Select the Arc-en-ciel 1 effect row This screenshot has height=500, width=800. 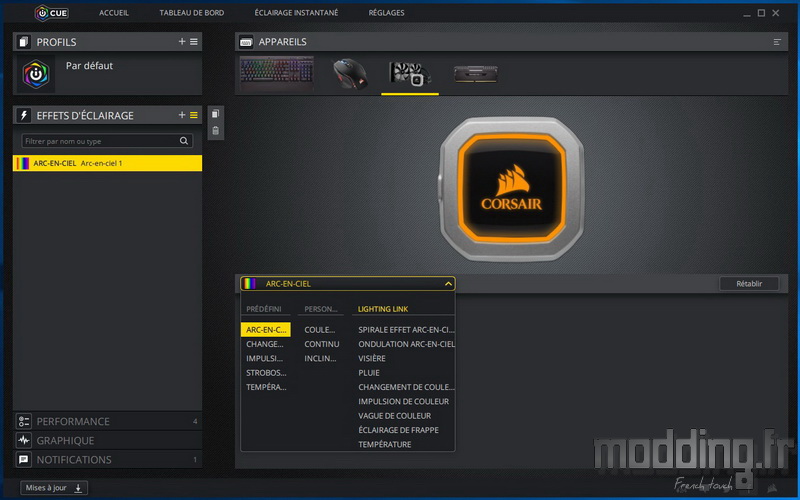coord(107,163)
